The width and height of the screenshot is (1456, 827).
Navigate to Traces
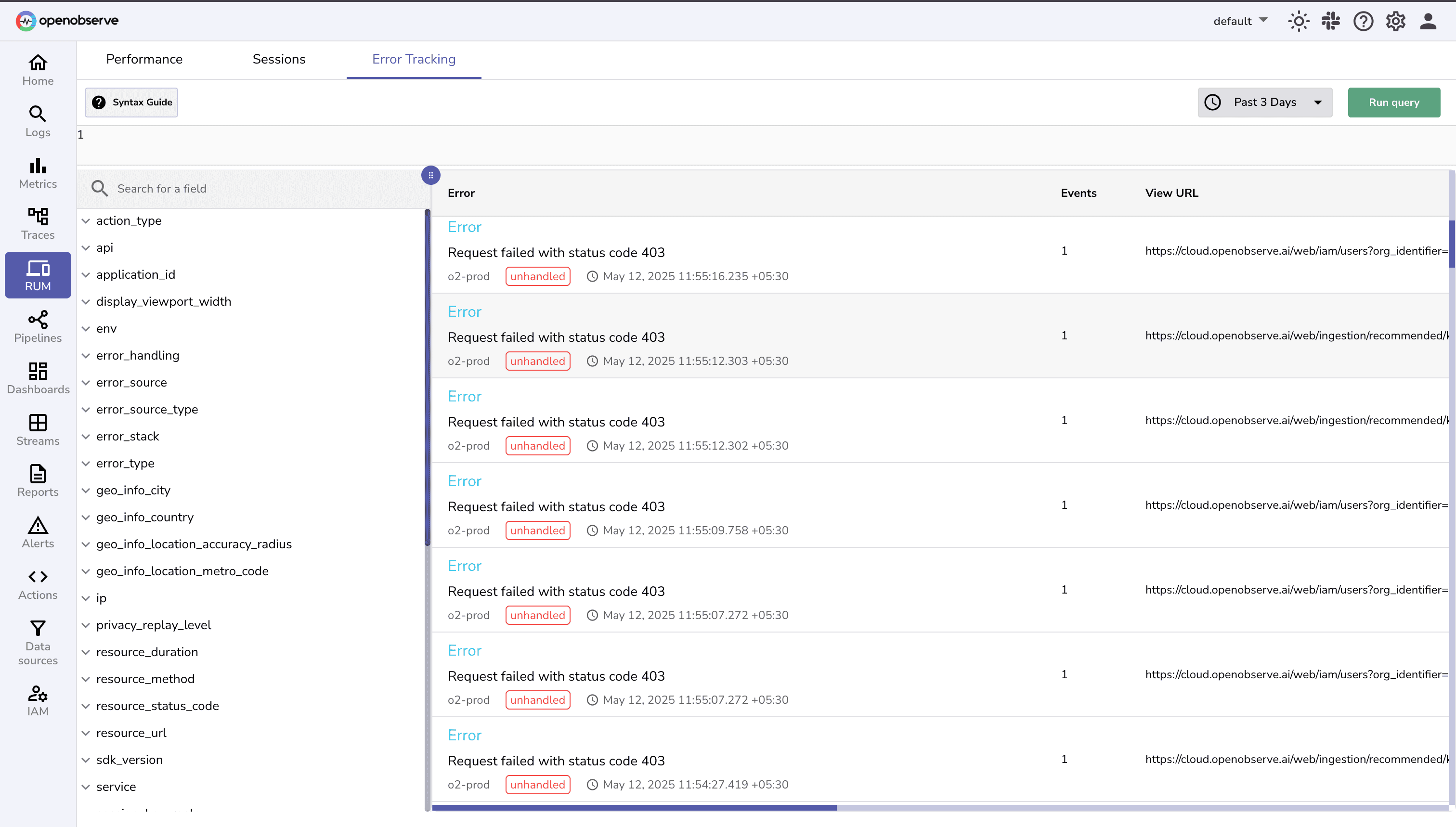[37, 224]
